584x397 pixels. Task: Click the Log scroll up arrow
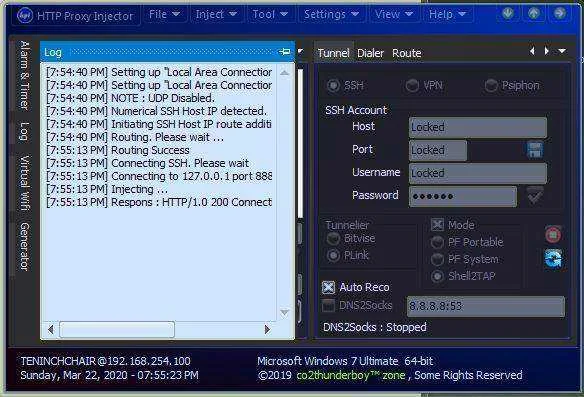pos(284,73)
